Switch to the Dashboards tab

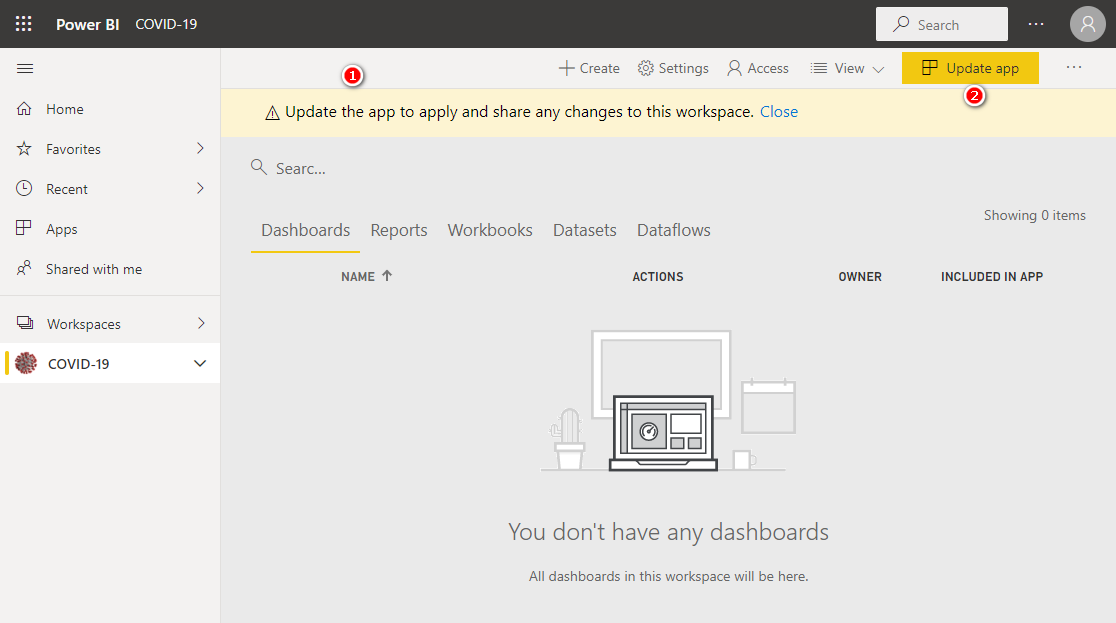click(x=305, y=230)
